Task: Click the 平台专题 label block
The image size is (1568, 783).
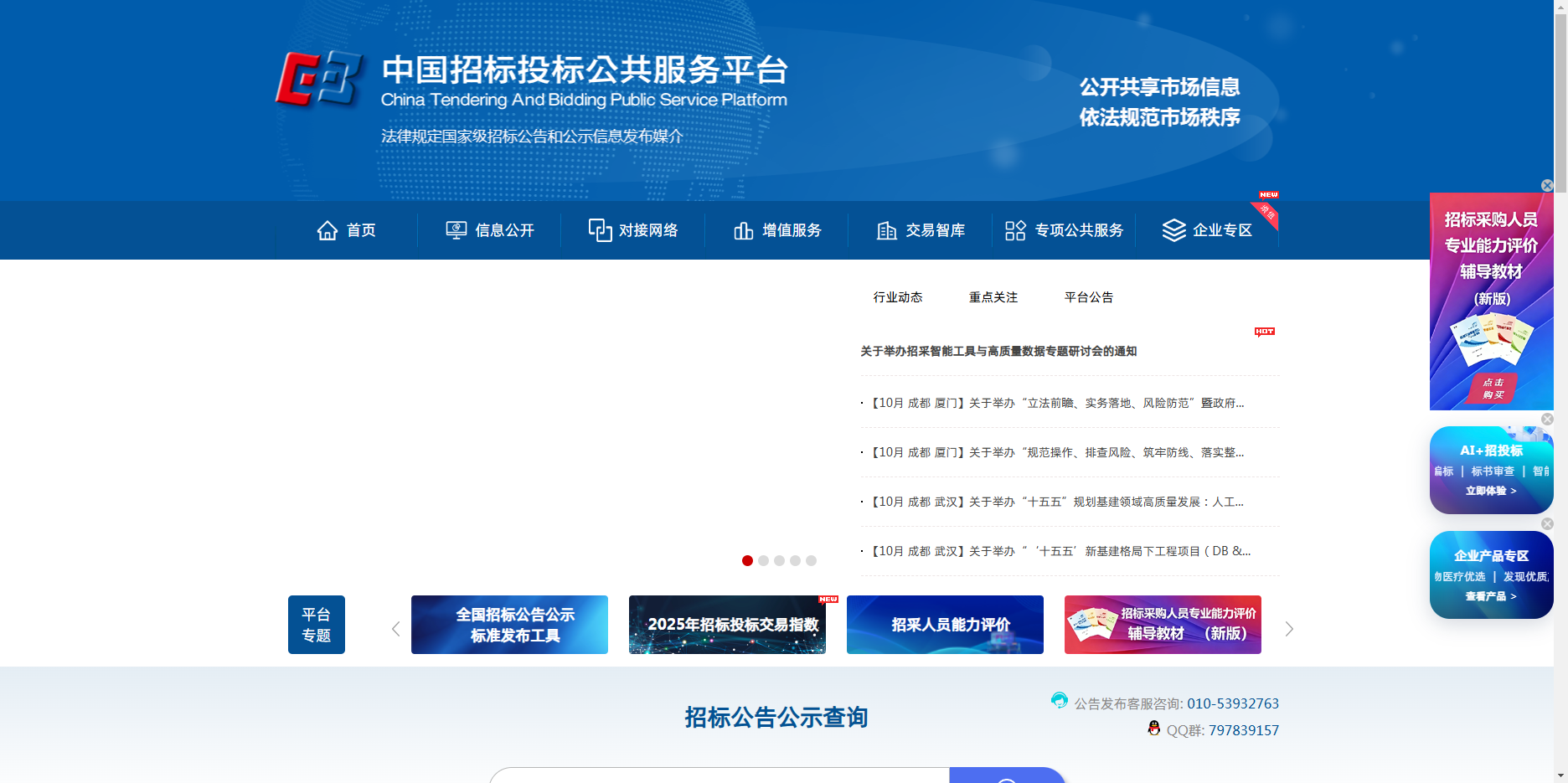Action: point(317,625)
